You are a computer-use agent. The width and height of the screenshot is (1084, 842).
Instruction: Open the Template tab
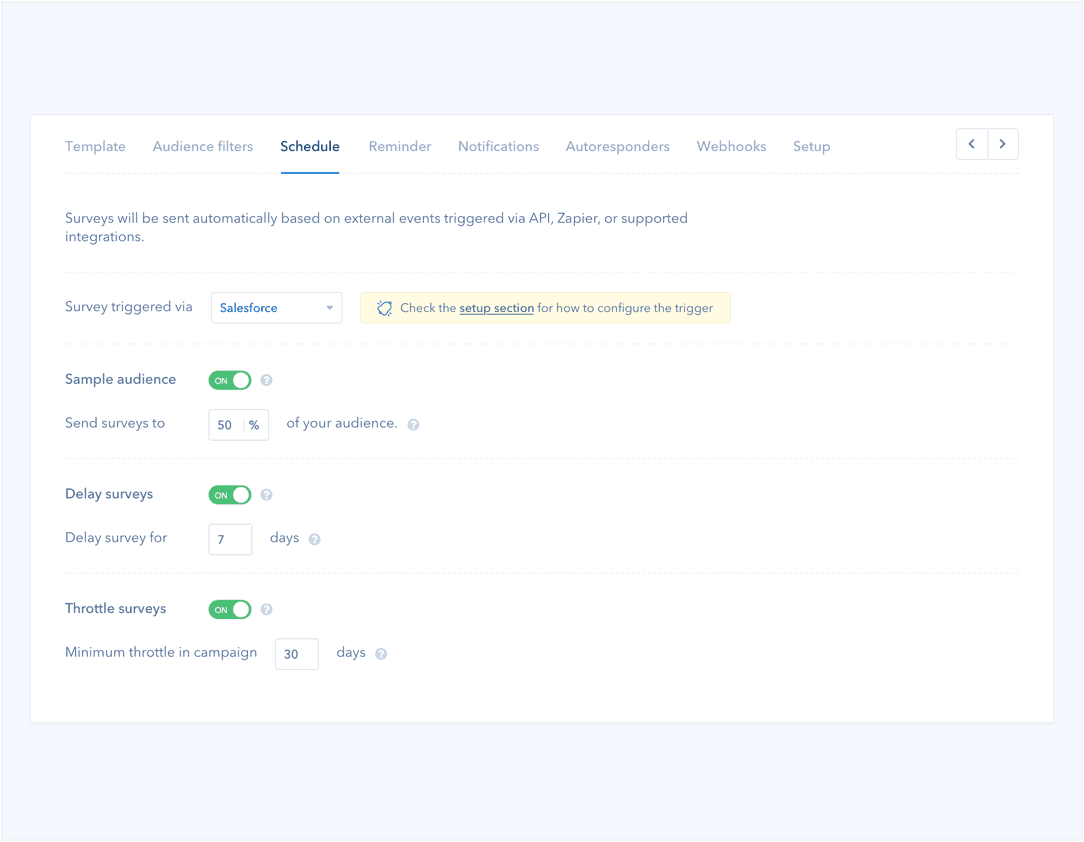(x=95, y=147)
